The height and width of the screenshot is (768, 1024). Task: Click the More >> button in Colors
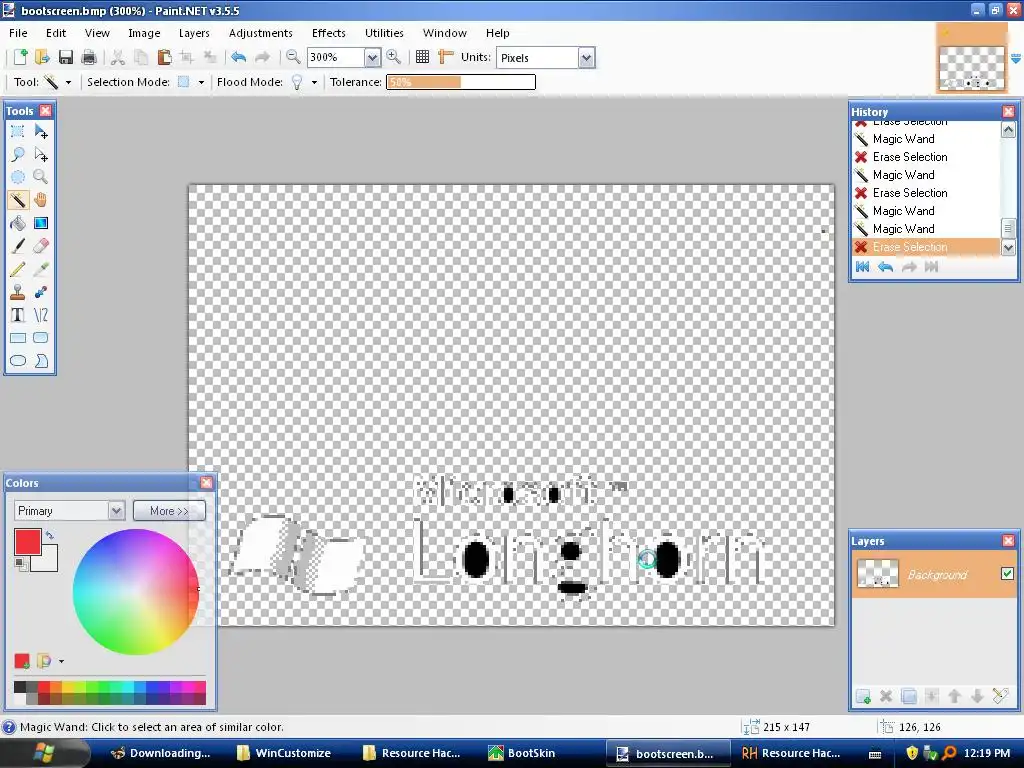(x=169, y=511)
